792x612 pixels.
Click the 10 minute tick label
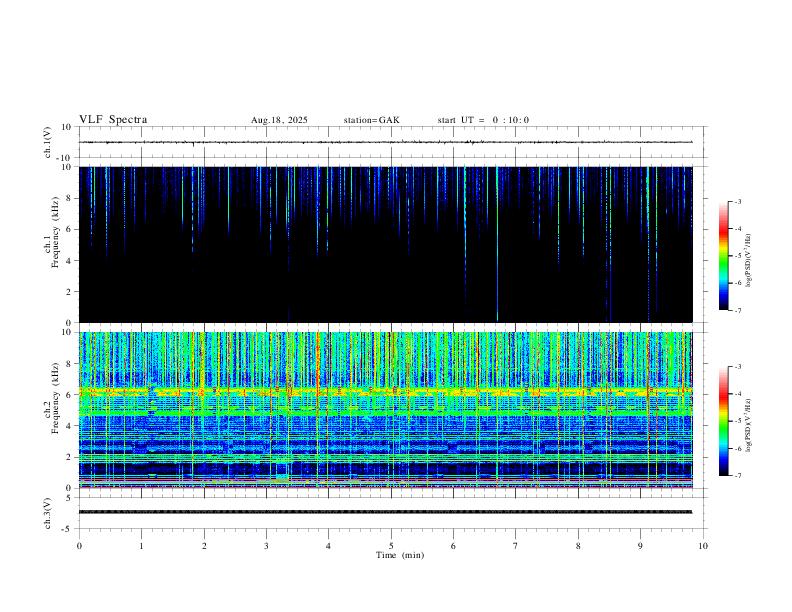[x=703, y=546]
